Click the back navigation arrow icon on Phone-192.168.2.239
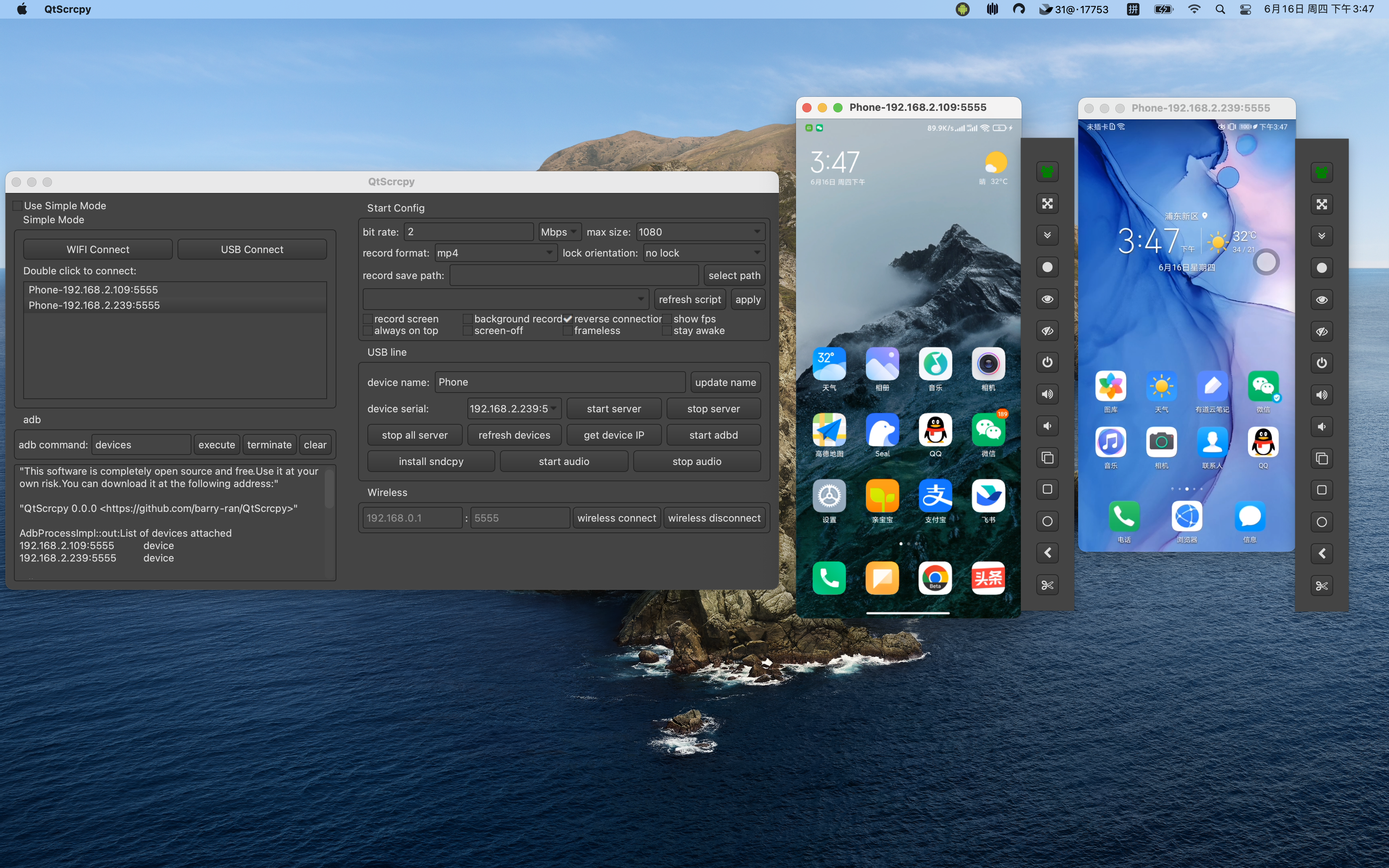The height and width of the screenshot is (868, 1389). tap(1322, 553)
